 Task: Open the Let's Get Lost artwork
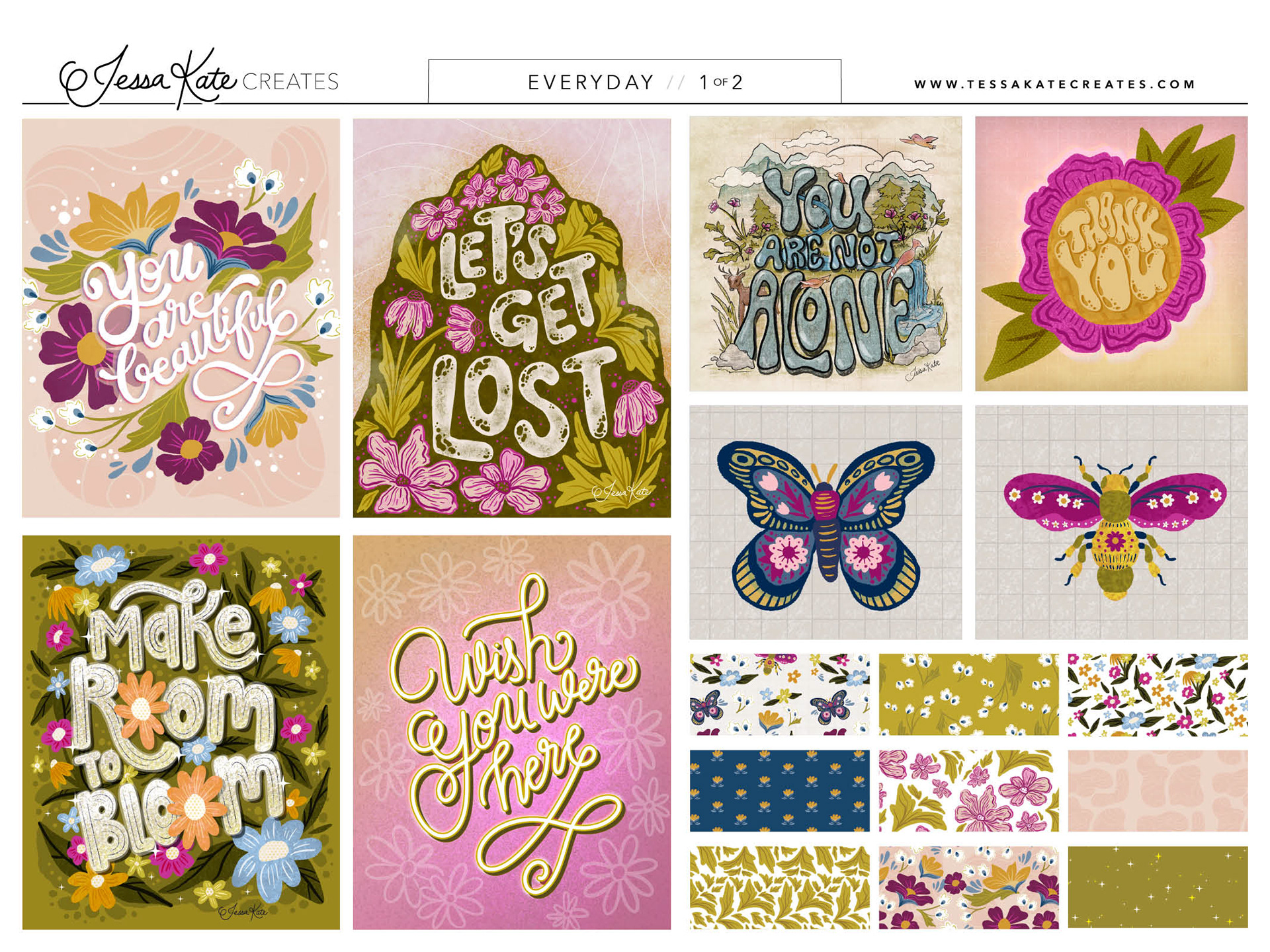(512, 318)
